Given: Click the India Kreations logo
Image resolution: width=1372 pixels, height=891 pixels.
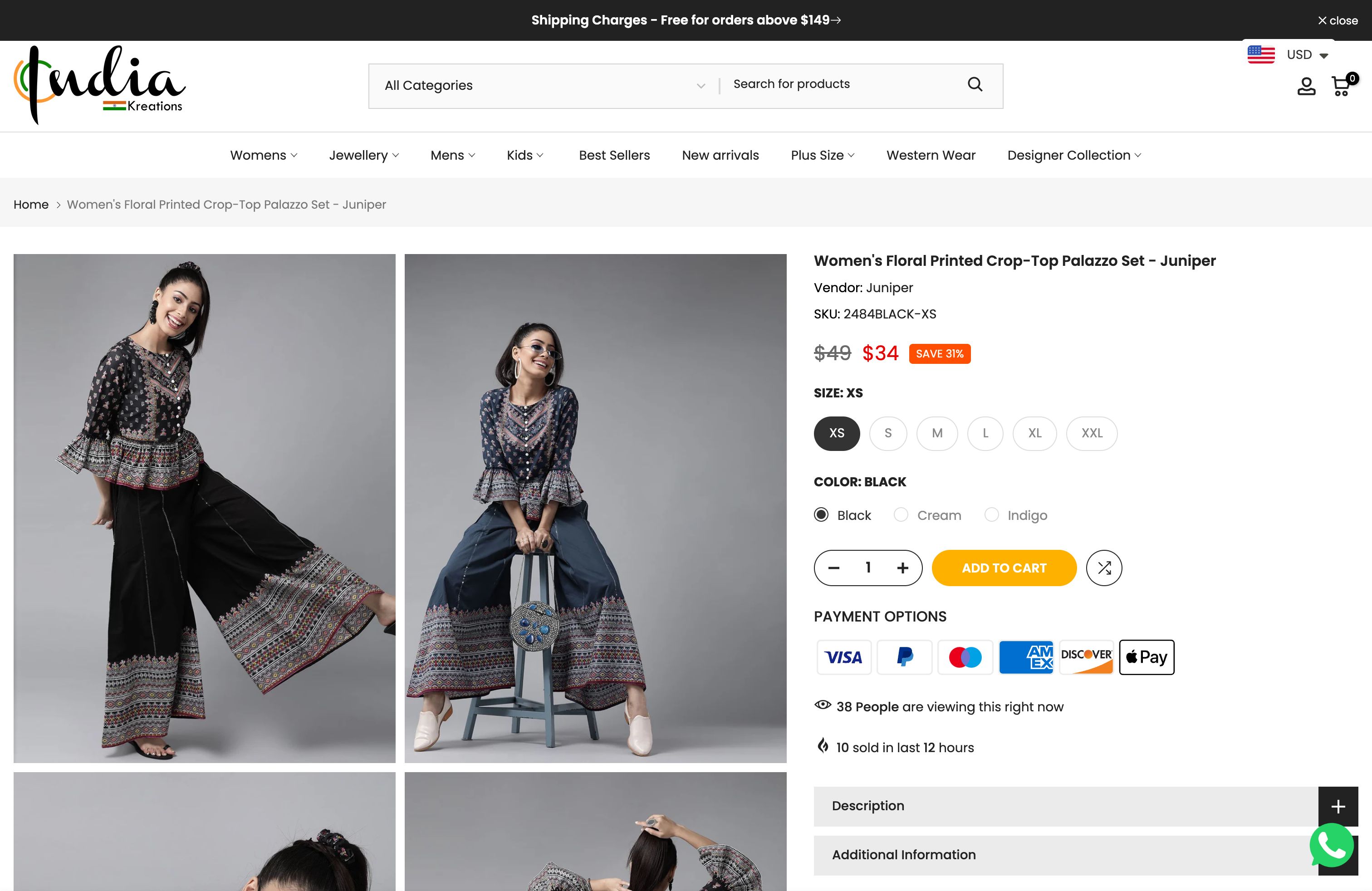Looking at the screenshot, I should (x=100, y=85).
